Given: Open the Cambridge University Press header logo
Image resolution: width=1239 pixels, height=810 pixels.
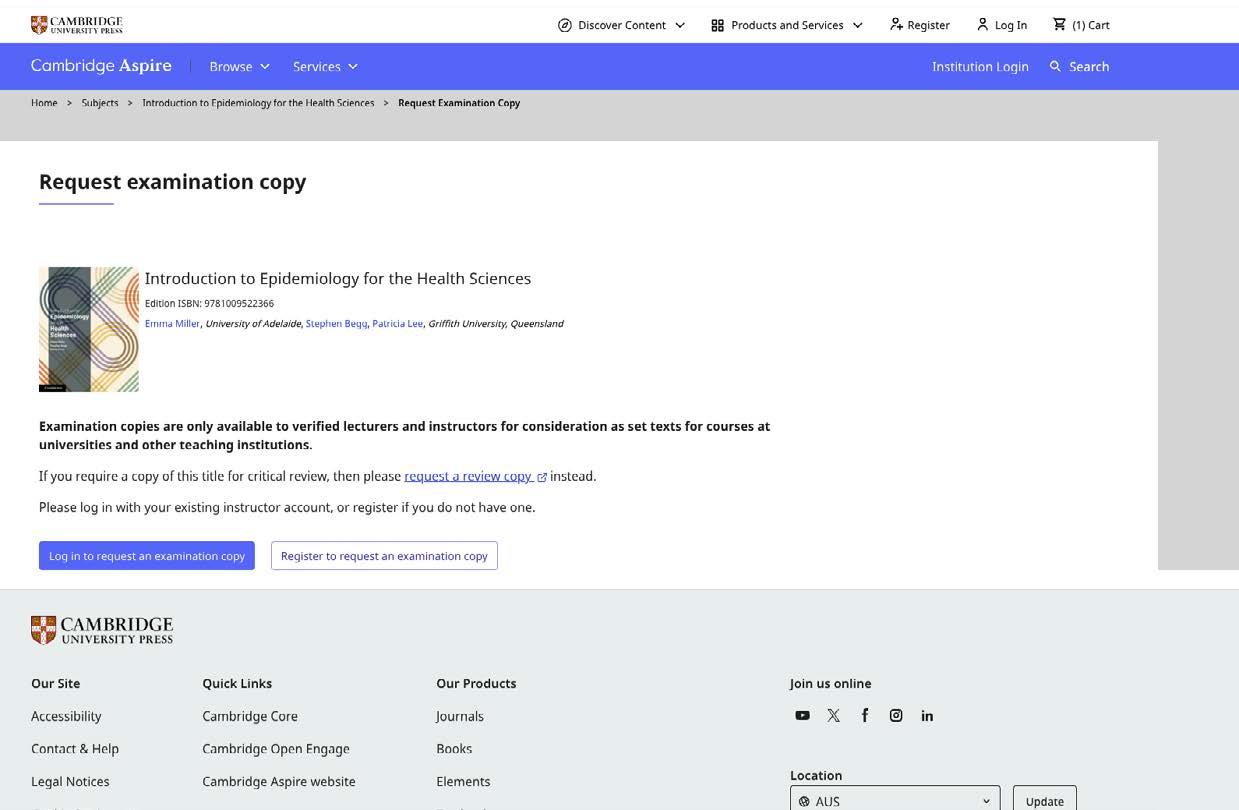Looking at the screenshot, I should click(77, 24).
